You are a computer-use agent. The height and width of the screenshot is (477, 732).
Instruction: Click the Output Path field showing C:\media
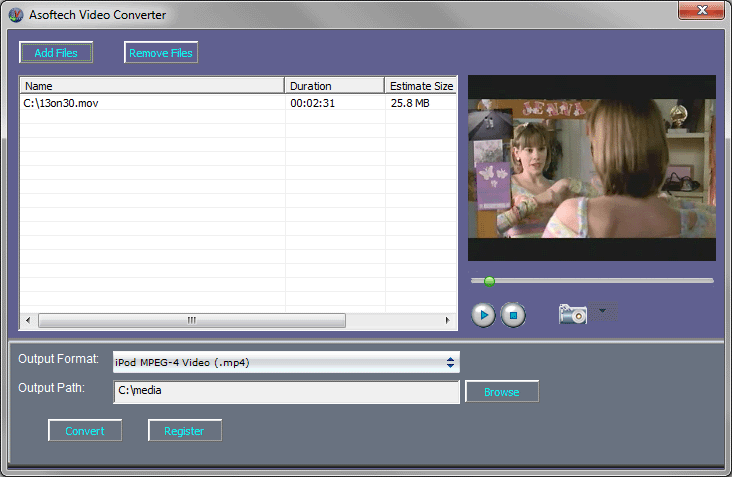tap(286, 392)
